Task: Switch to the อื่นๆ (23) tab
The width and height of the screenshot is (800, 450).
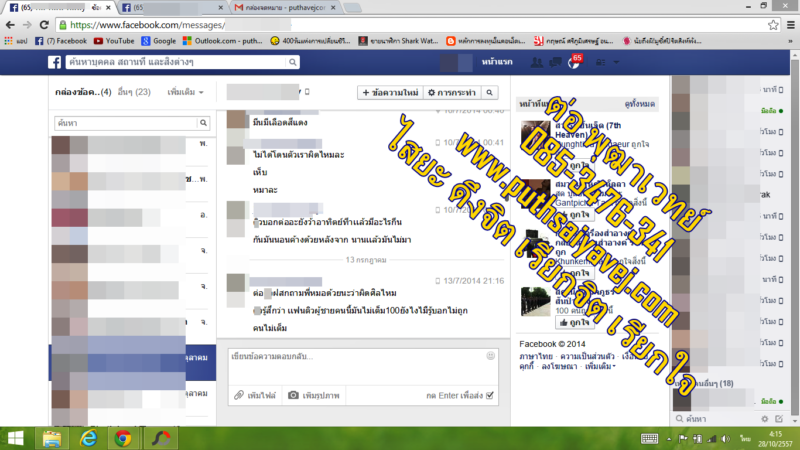Action: point(134,92)
